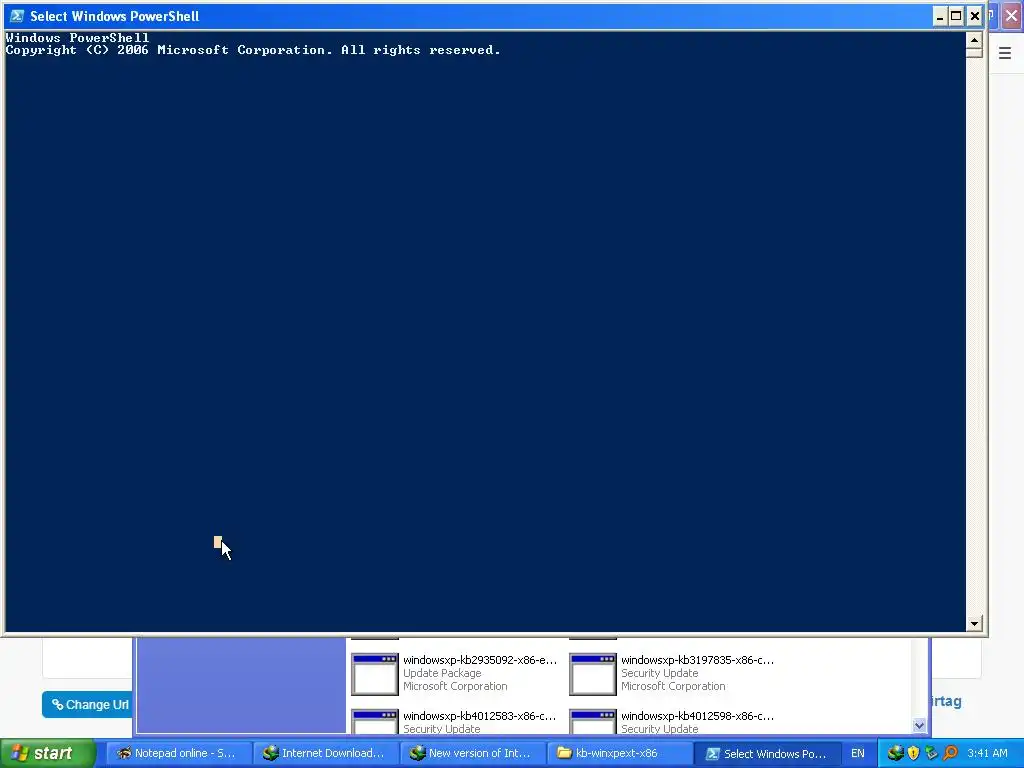Switch to New version of Int taskbar button

(x=472, y=754)
